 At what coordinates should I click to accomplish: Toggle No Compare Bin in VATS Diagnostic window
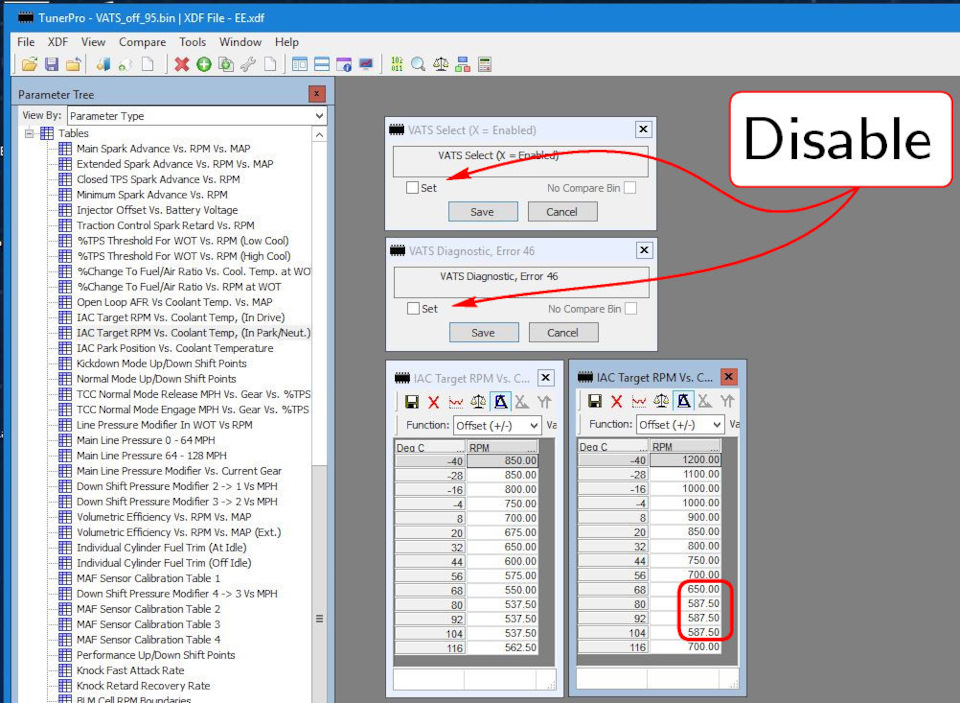(631, 308)
